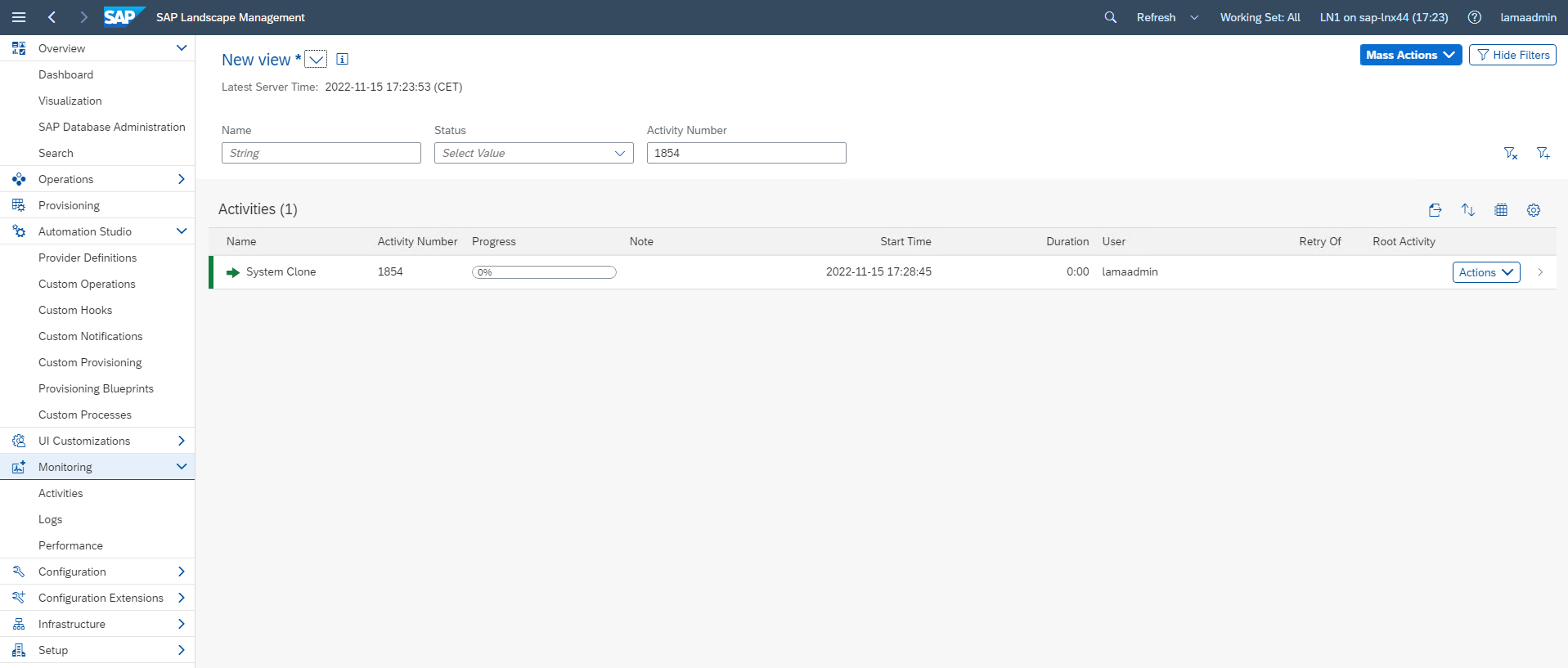The width and height of the screenshot is (1568, 668).
Task: Open table settings gear icon
Action: 1533,210
